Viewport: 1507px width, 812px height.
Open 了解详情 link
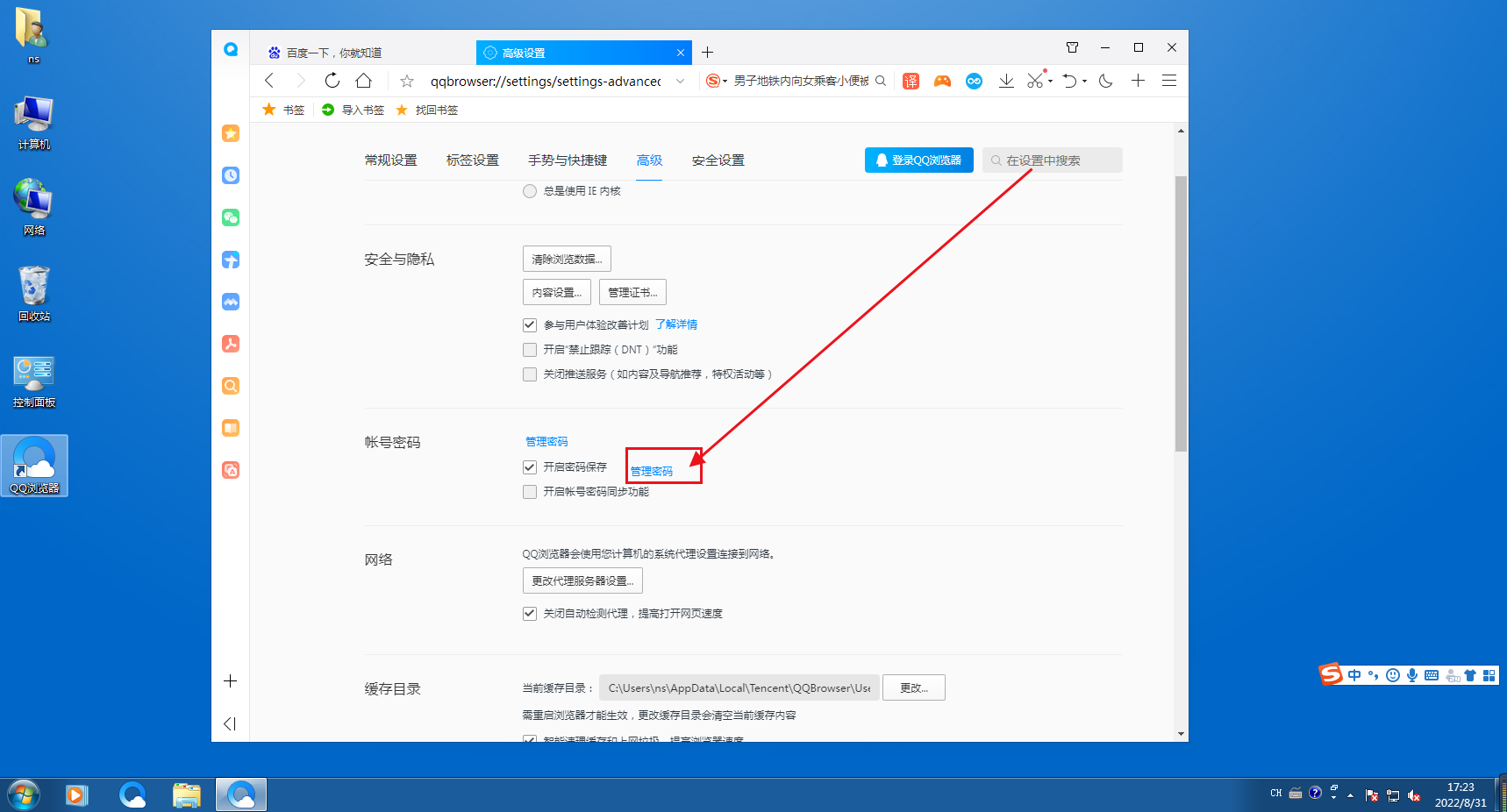pyautogui.click(x=676, y=324)
